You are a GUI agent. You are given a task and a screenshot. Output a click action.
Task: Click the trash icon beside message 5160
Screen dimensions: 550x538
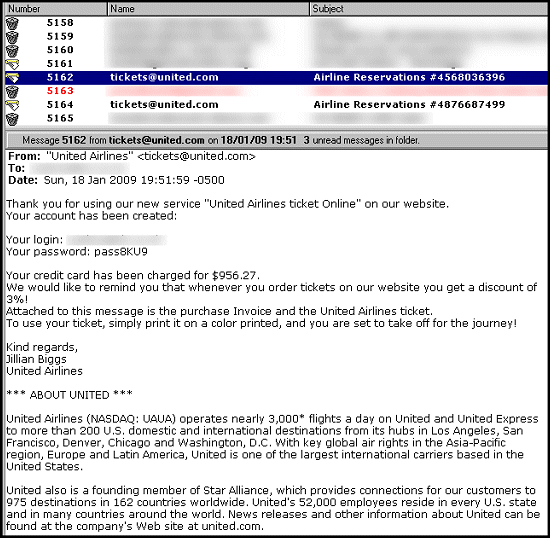click(12, 51)
